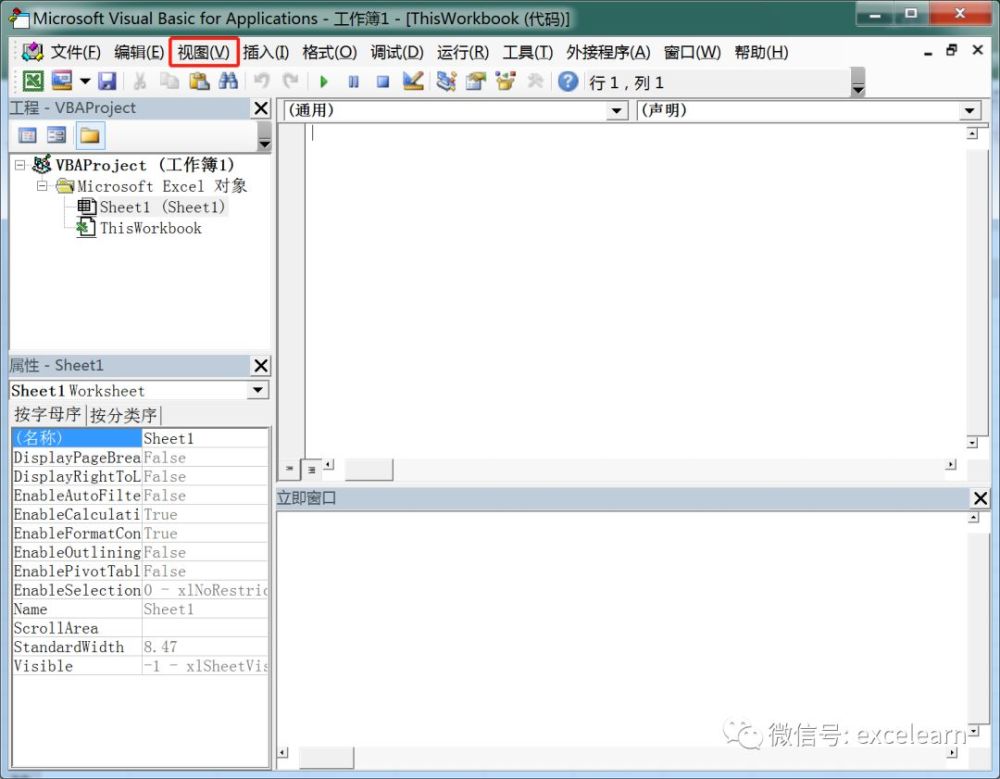Click the code editor text area

pos(636,290)
